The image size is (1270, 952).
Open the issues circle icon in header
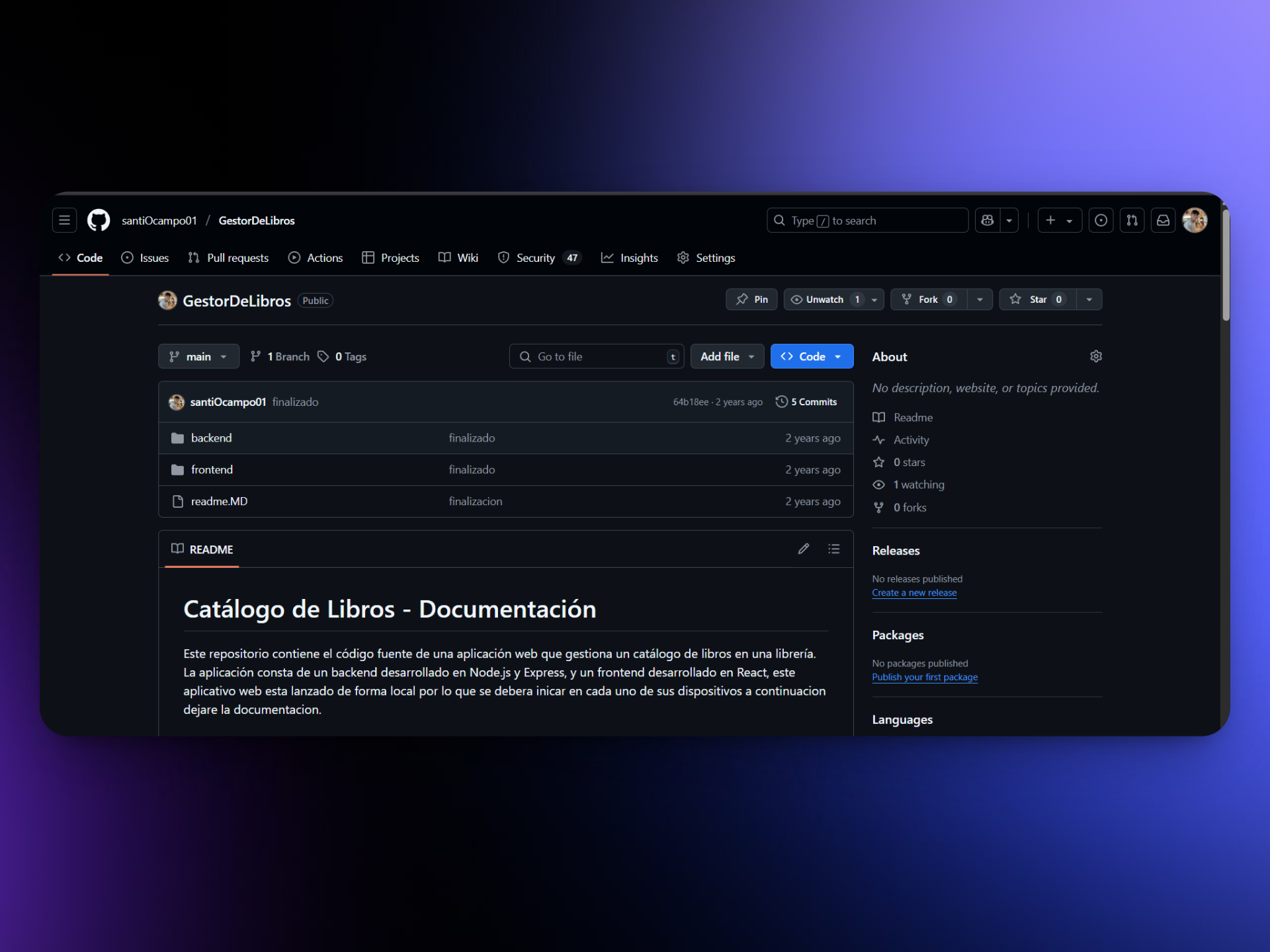tap(1101, 220)
